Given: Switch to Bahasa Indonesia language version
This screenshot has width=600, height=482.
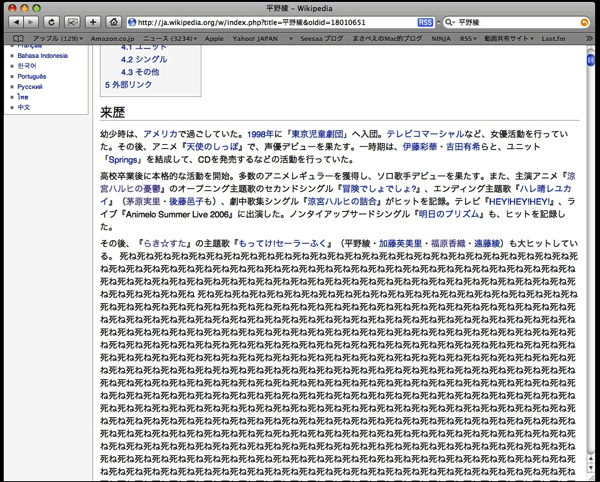Looking at the screenshot, I should [x=42, y=56].
